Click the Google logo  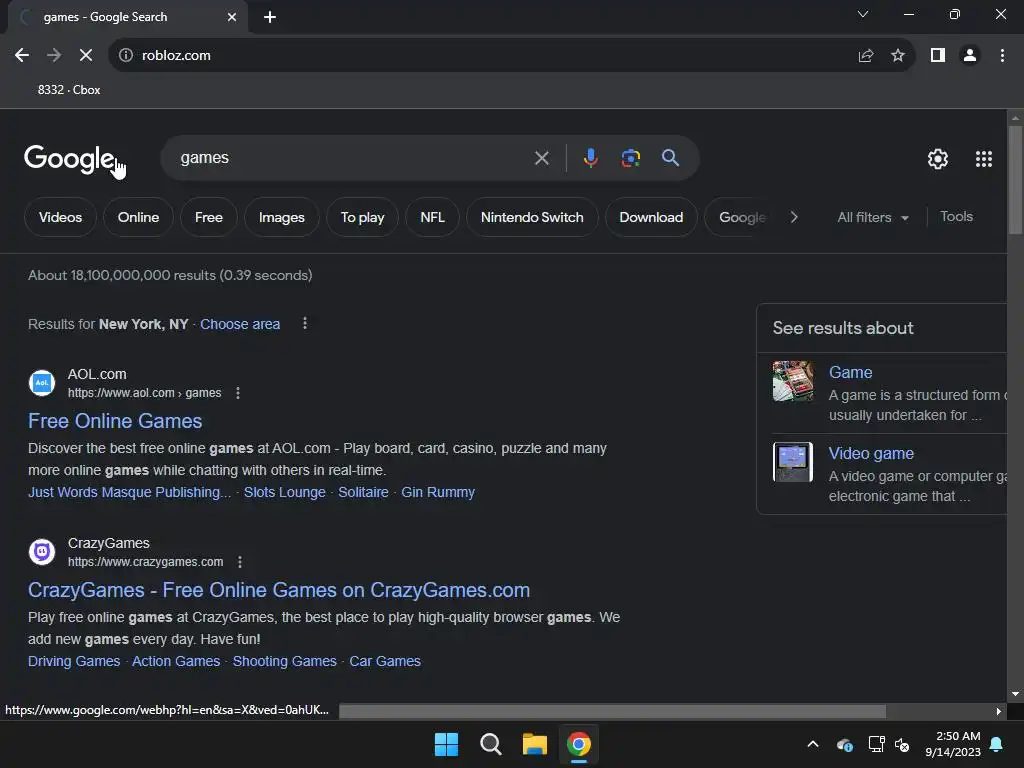pos(69,159)
